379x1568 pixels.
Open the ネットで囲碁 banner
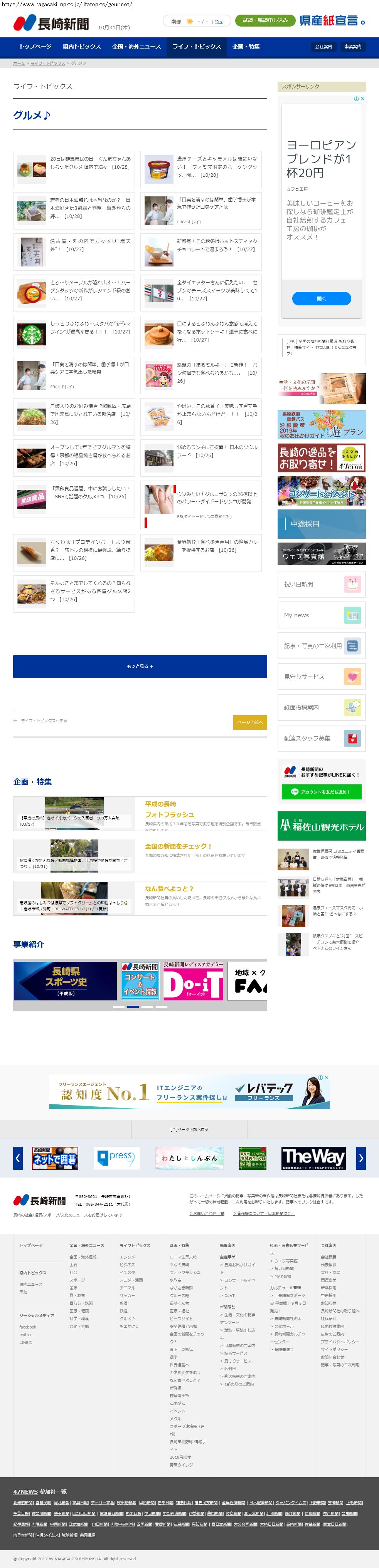(55, 1158)
